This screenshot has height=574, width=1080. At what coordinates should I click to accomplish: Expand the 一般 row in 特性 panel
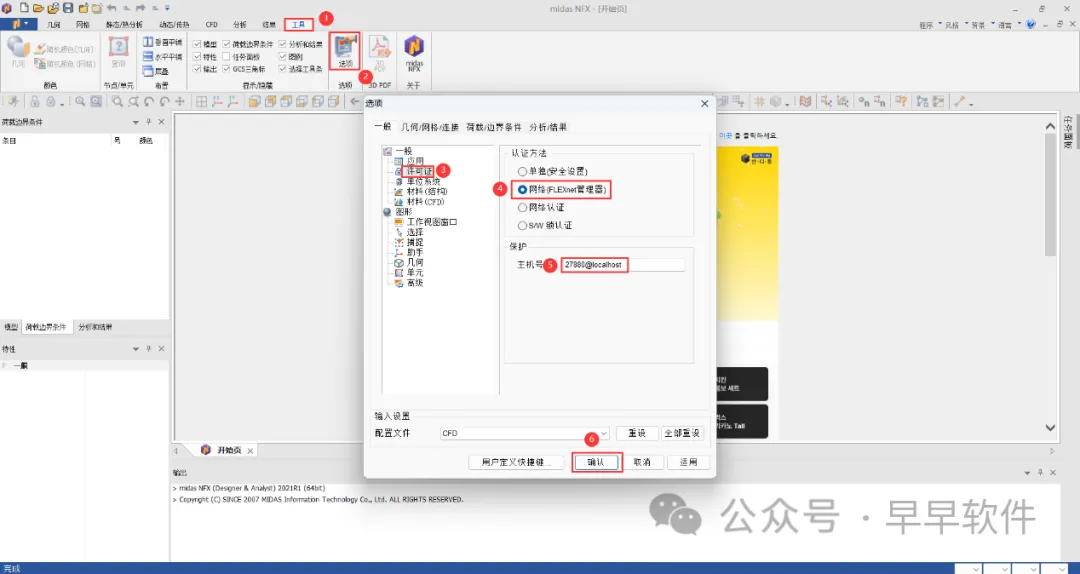pyautogui.click(x=5, y=365)
